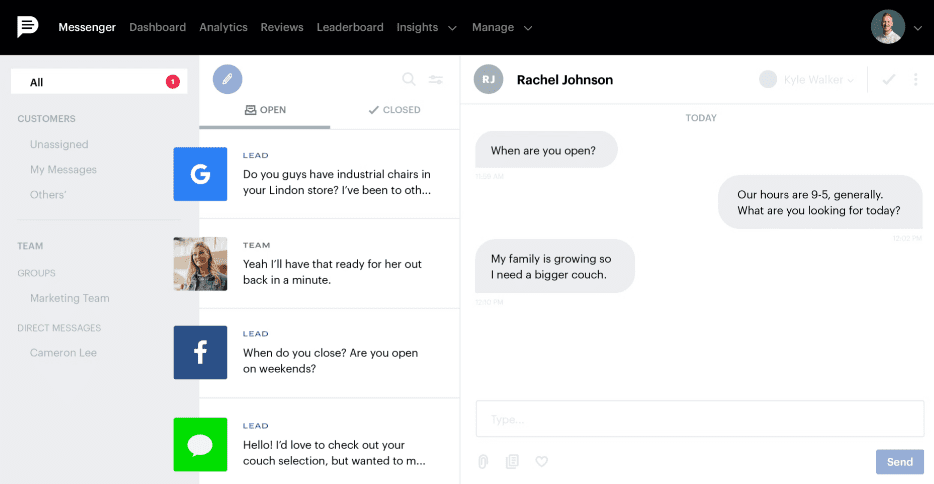Open the message templates icon
The width and height of the screenshot is (934, 484).
point(512,461)
